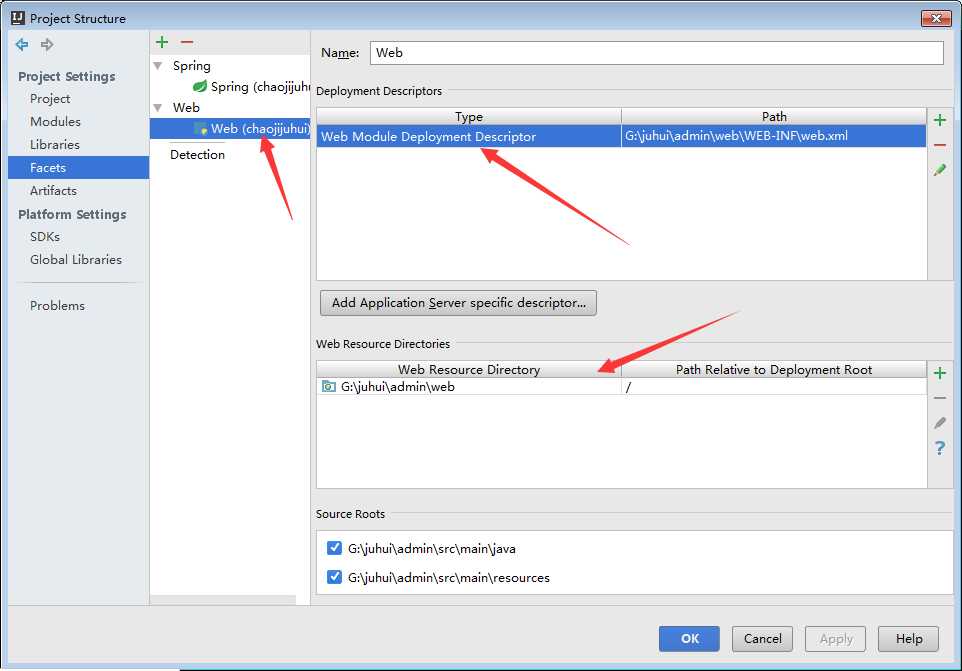Remove web resource directory with minus icon
Image resolution: width=962 pixels, height=671 pixels.
point(940,398)
